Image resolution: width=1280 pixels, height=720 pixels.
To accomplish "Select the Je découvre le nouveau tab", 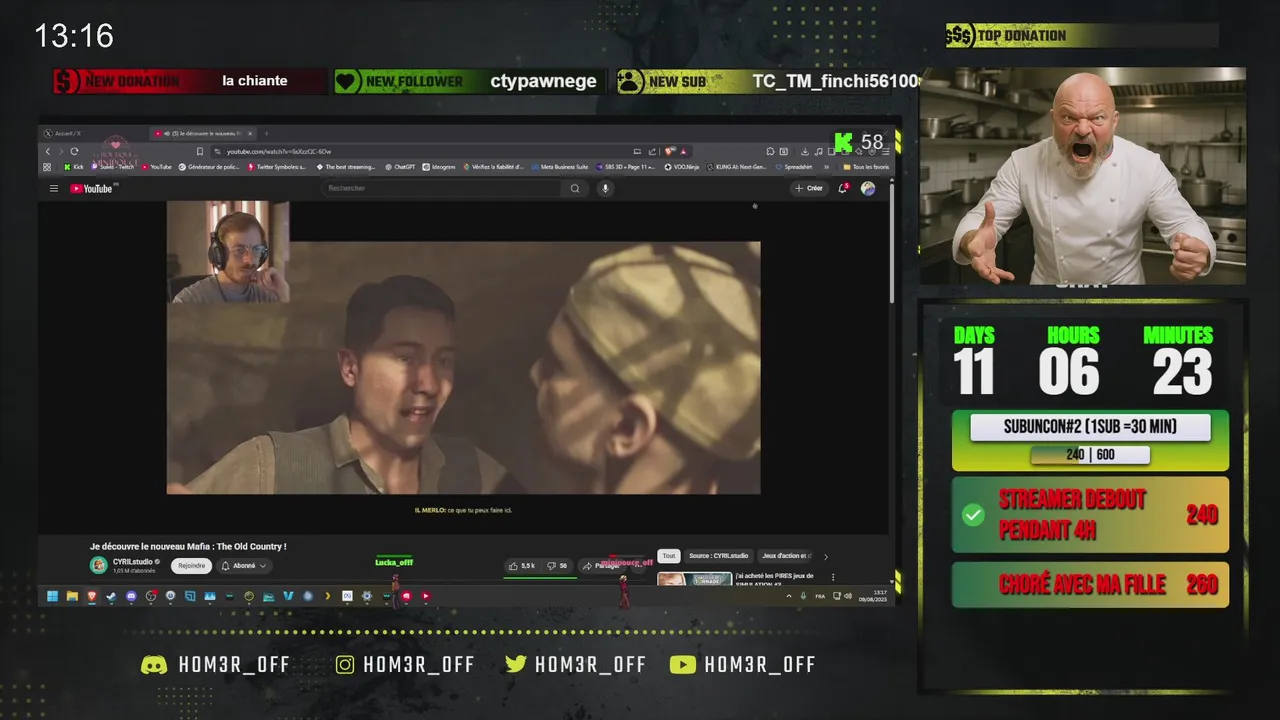I will tap(202, 134).
